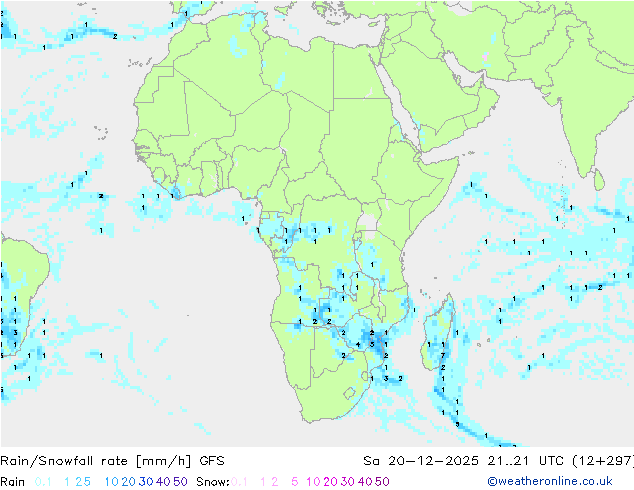Click the weatheronline.co.uk copyright link

[550, 481]
